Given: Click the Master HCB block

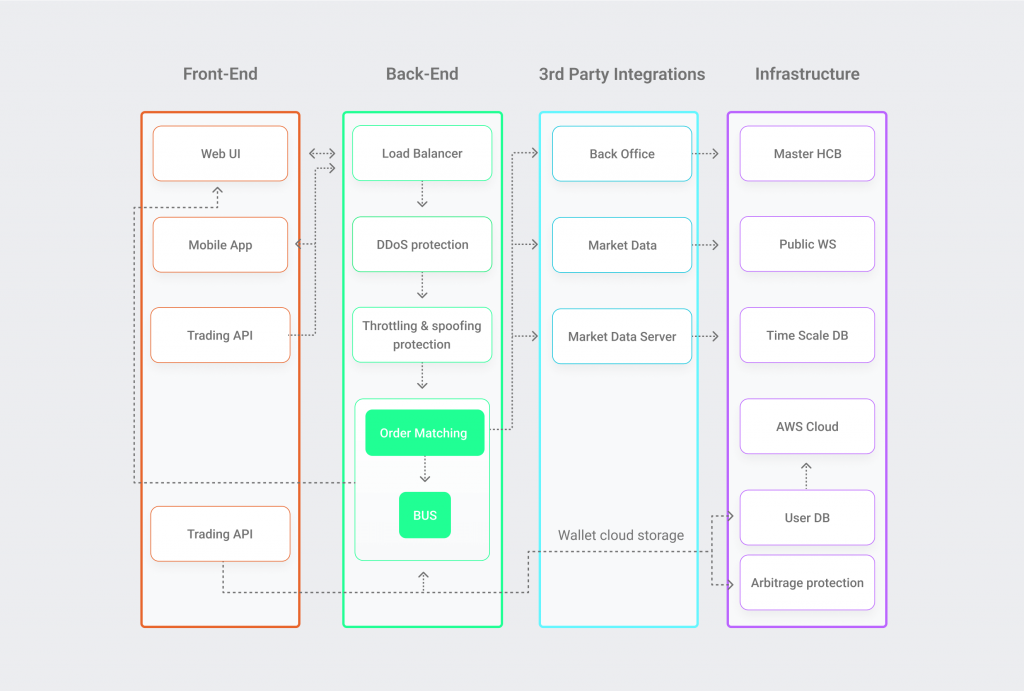Looking at the screenshot, I should 807,153.
